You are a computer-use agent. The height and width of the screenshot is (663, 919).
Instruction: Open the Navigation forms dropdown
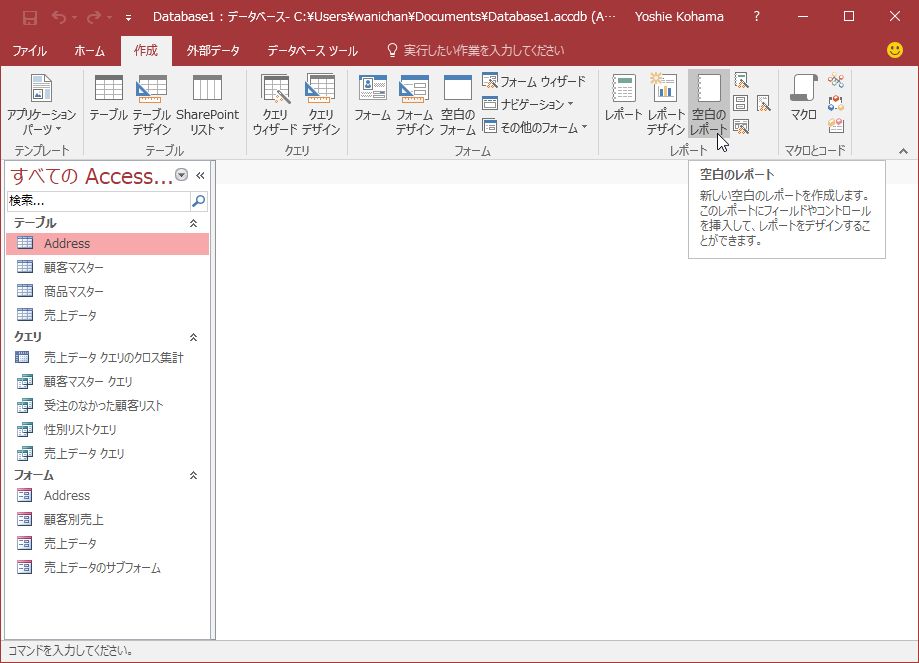[527, 104]
